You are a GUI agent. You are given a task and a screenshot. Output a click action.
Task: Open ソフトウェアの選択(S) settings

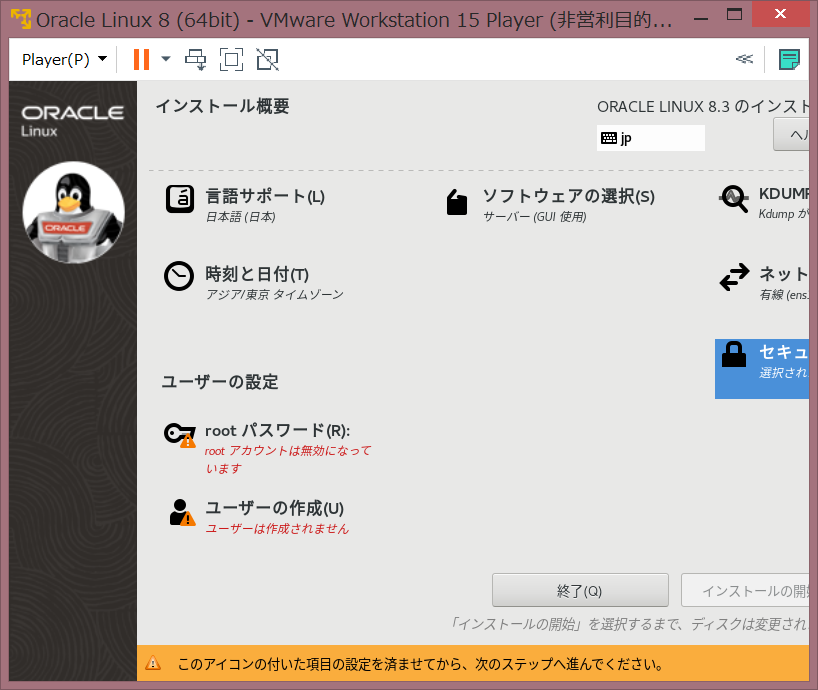[569, 197]
